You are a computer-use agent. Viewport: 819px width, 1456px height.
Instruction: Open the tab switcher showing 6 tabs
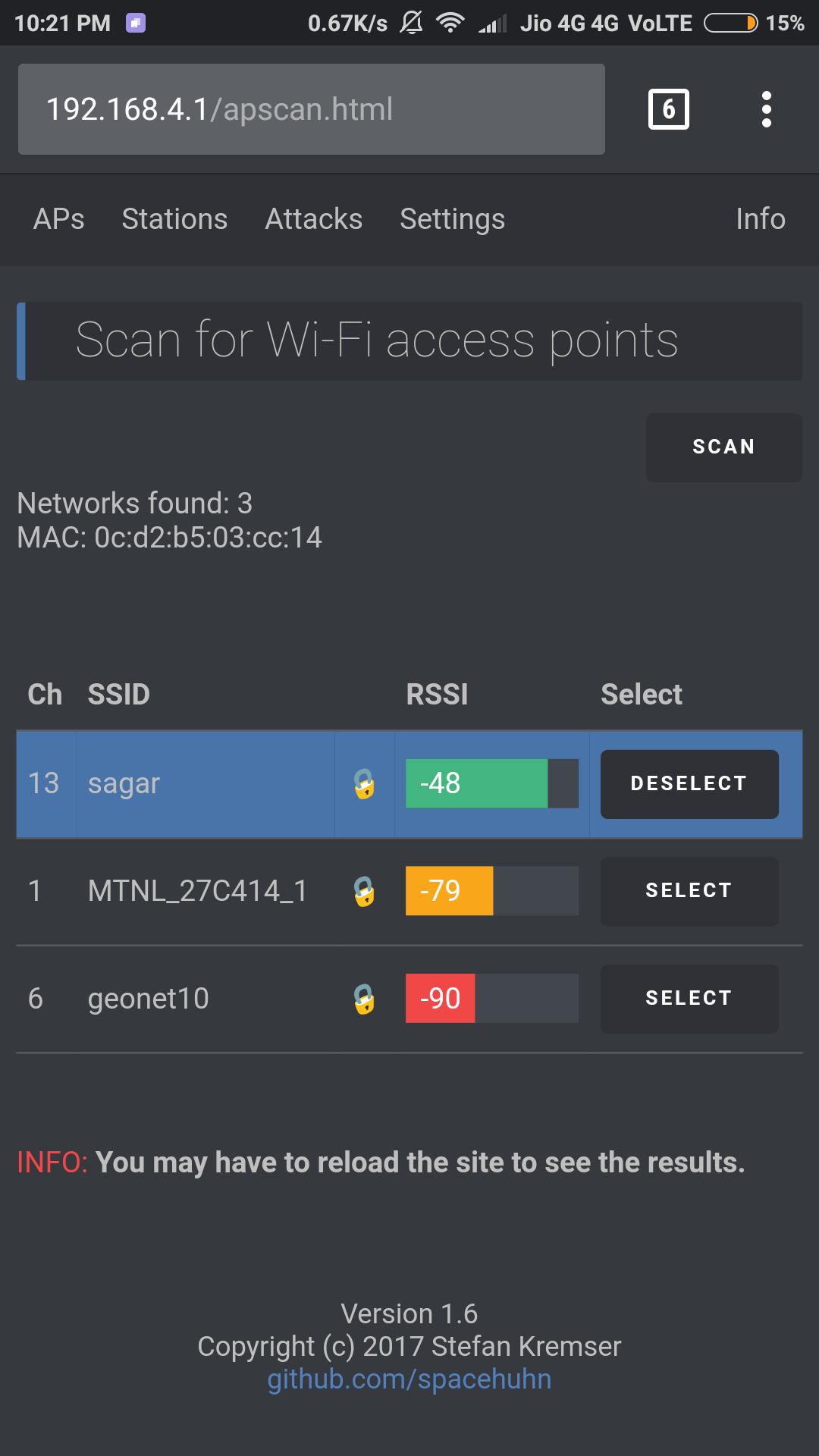(668, 109)
